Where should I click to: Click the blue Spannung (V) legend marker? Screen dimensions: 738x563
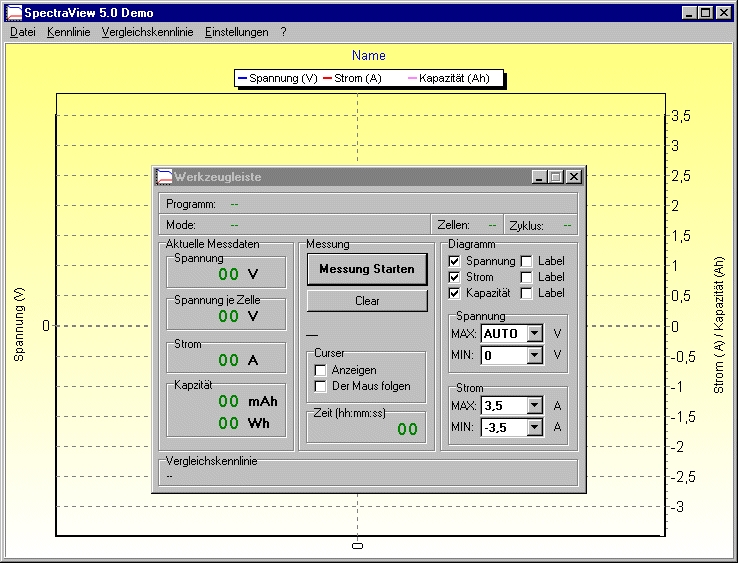click(x=243, y=78)
